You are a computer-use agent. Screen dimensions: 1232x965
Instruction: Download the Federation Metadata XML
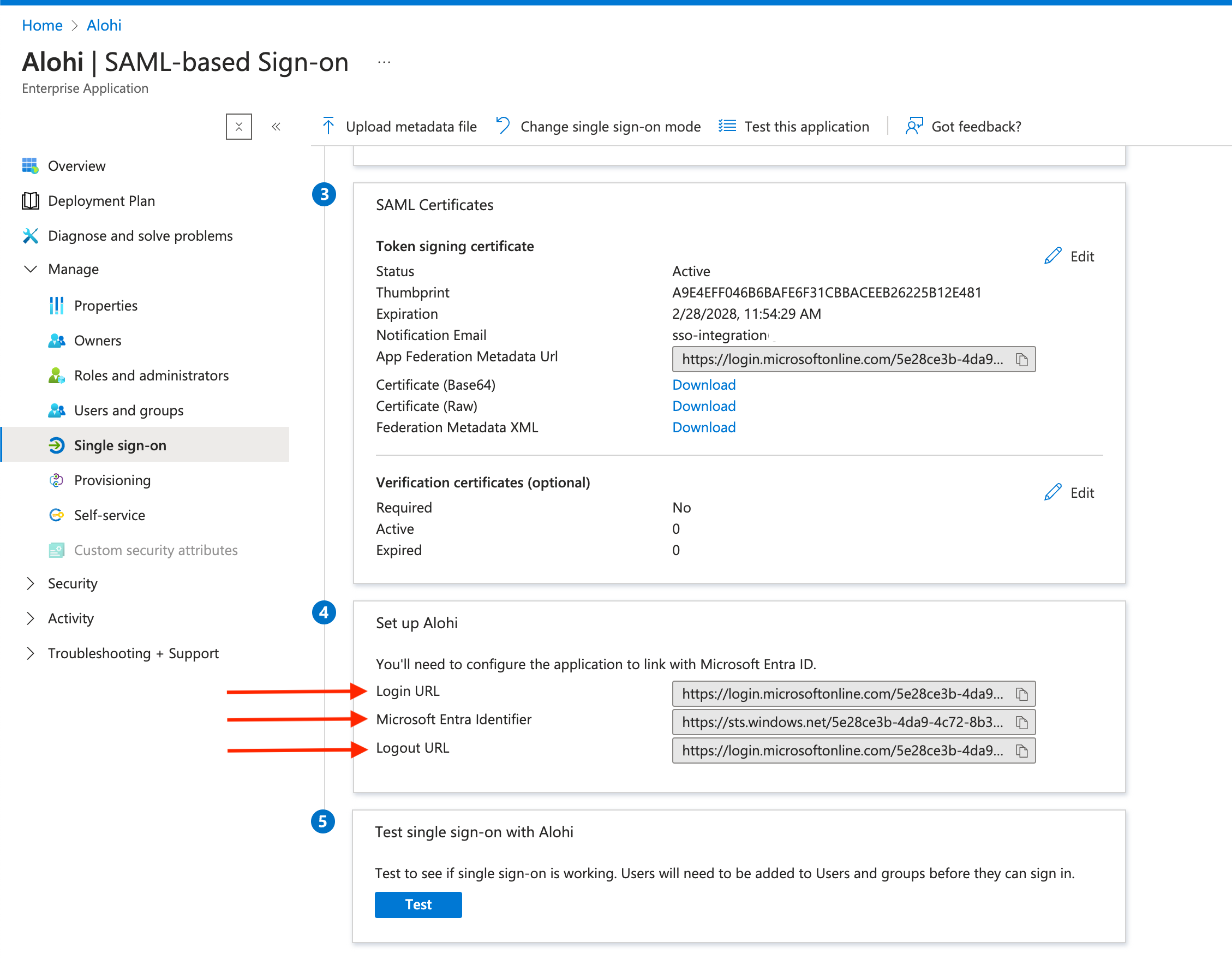point(703,427)
